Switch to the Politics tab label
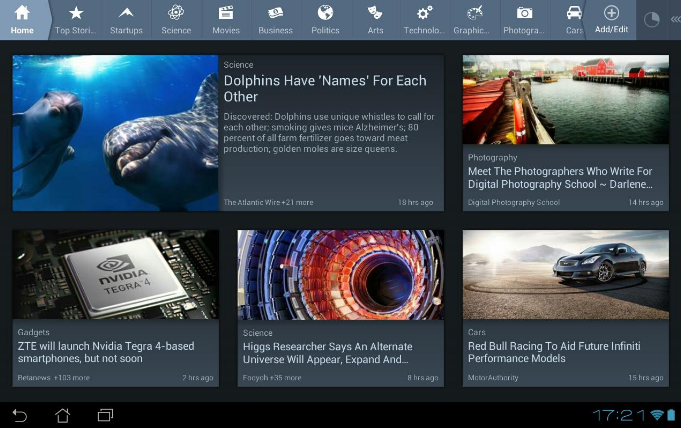Viewport: 681px width, 428px height. (x=325, y=30)
